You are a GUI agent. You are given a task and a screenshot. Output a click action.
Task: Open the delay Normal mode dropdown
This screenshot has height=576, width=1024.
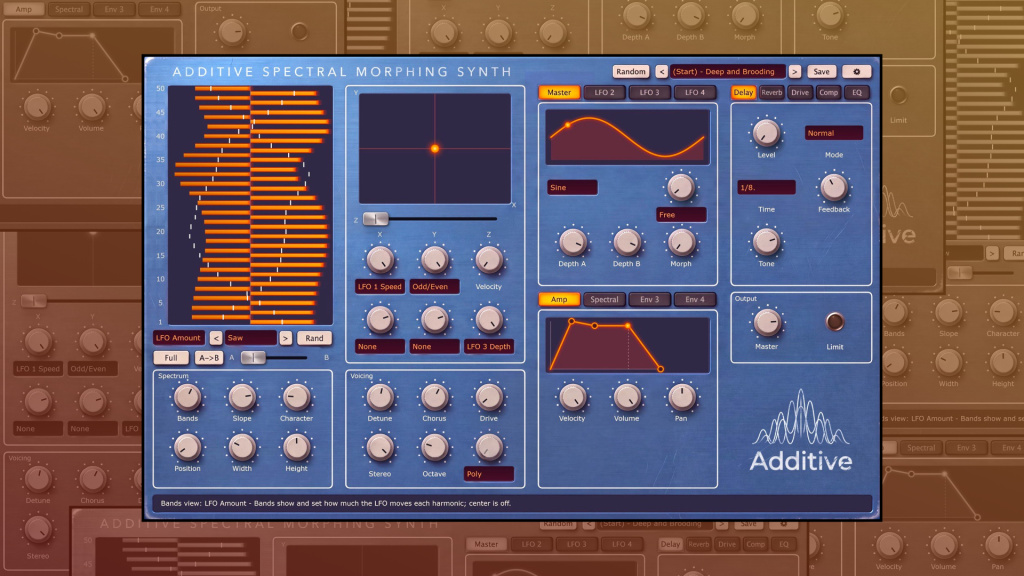(834, 133)
